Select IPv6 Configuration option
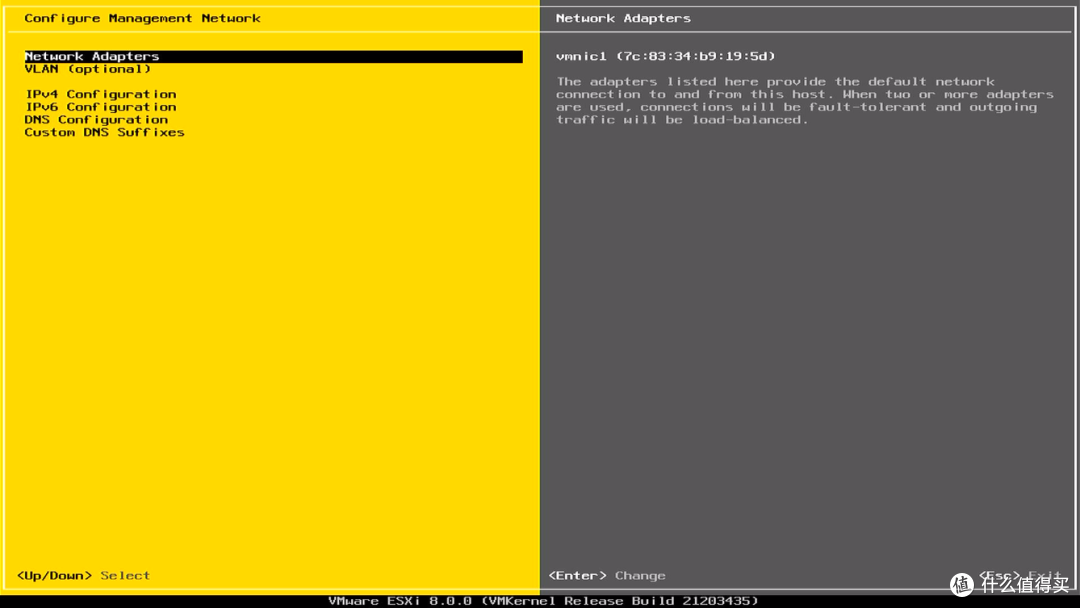This screenshot has width=1080, height=608. tap(101, 107)
